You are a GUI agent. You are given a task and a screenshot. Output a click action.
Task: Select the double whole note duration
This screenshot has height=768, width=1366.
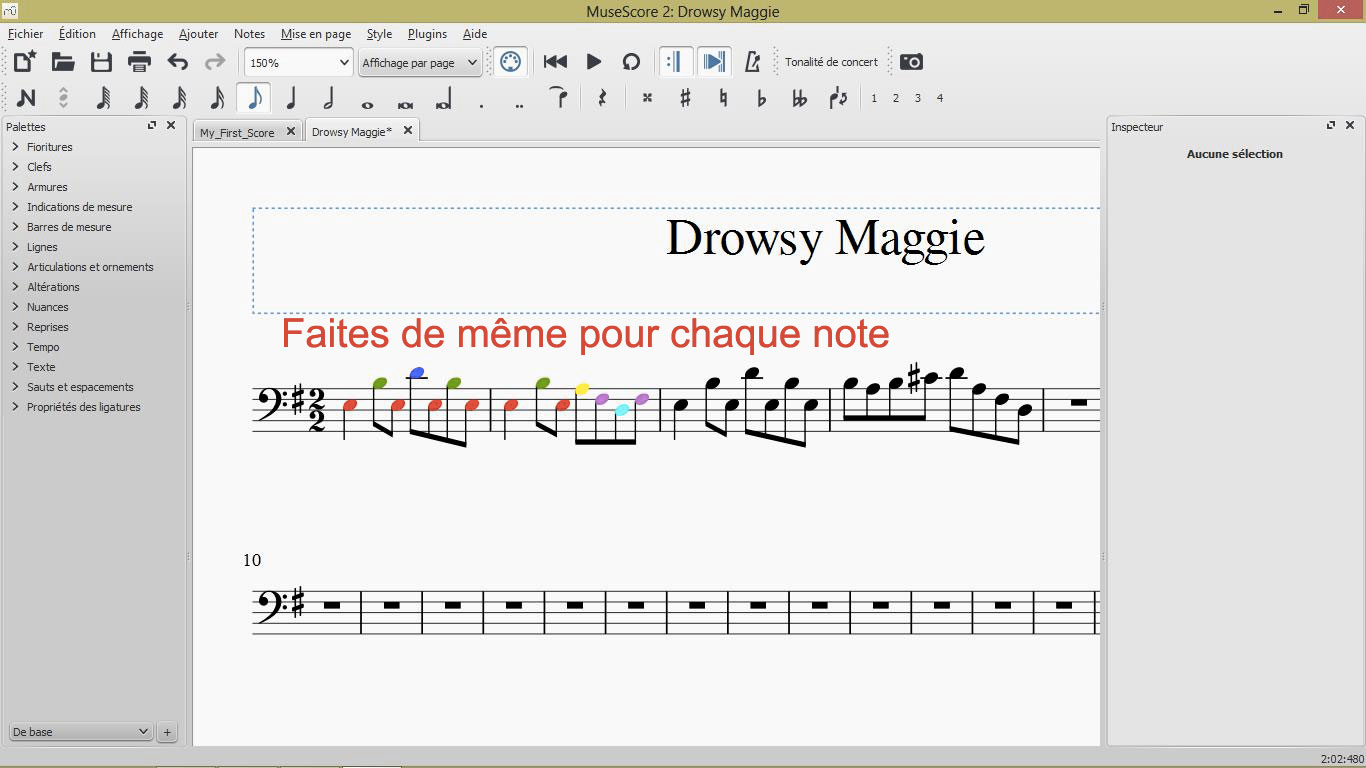click(405, 104)
